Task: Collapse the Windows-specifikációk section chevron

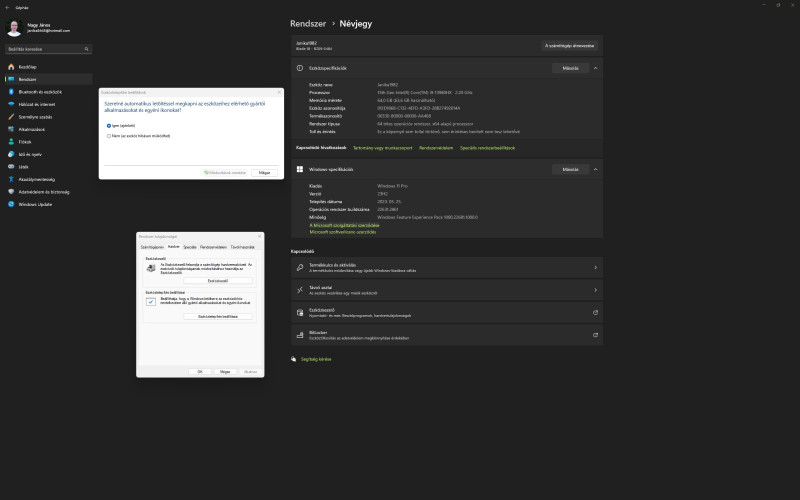Action: pos(595,169)
